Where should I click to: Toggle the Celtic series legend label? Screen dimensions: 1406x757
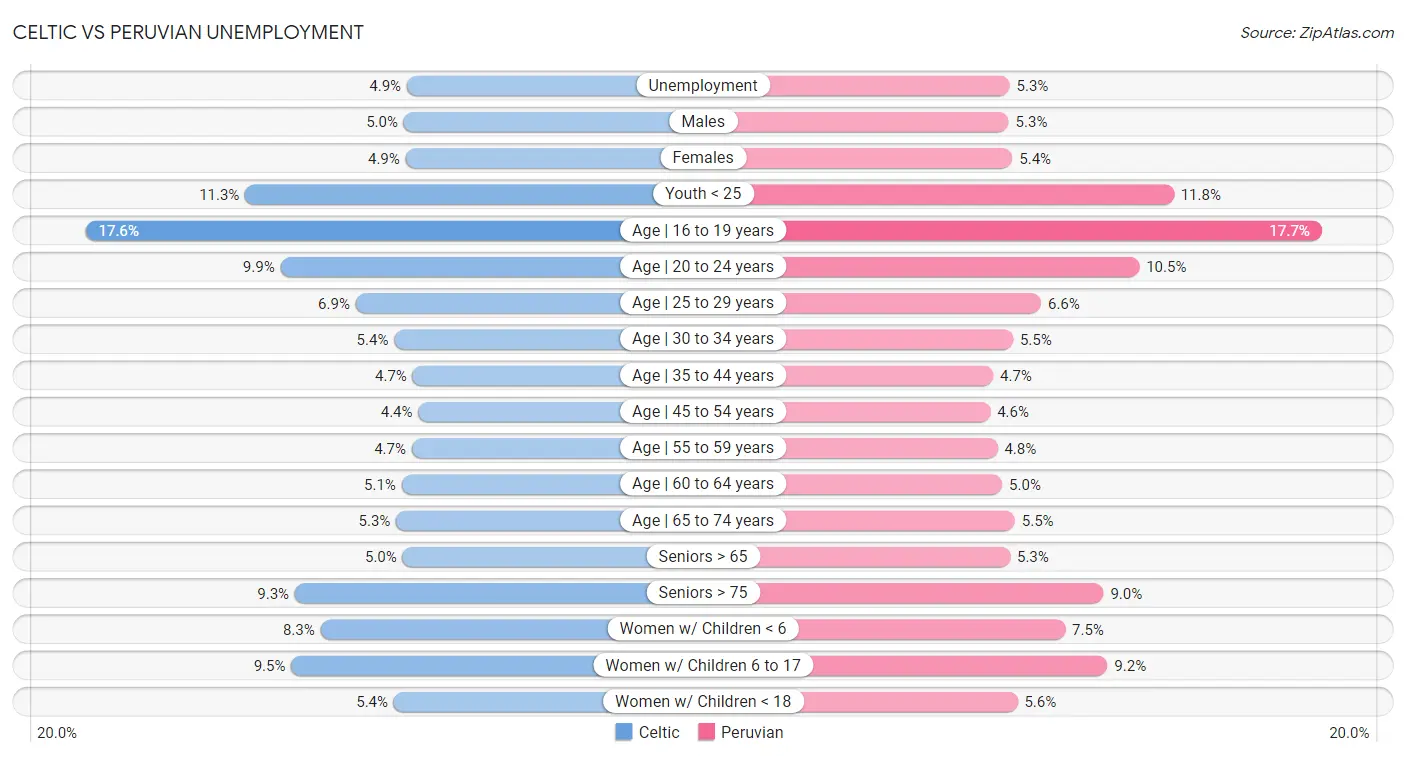click(x=659, y=732)
